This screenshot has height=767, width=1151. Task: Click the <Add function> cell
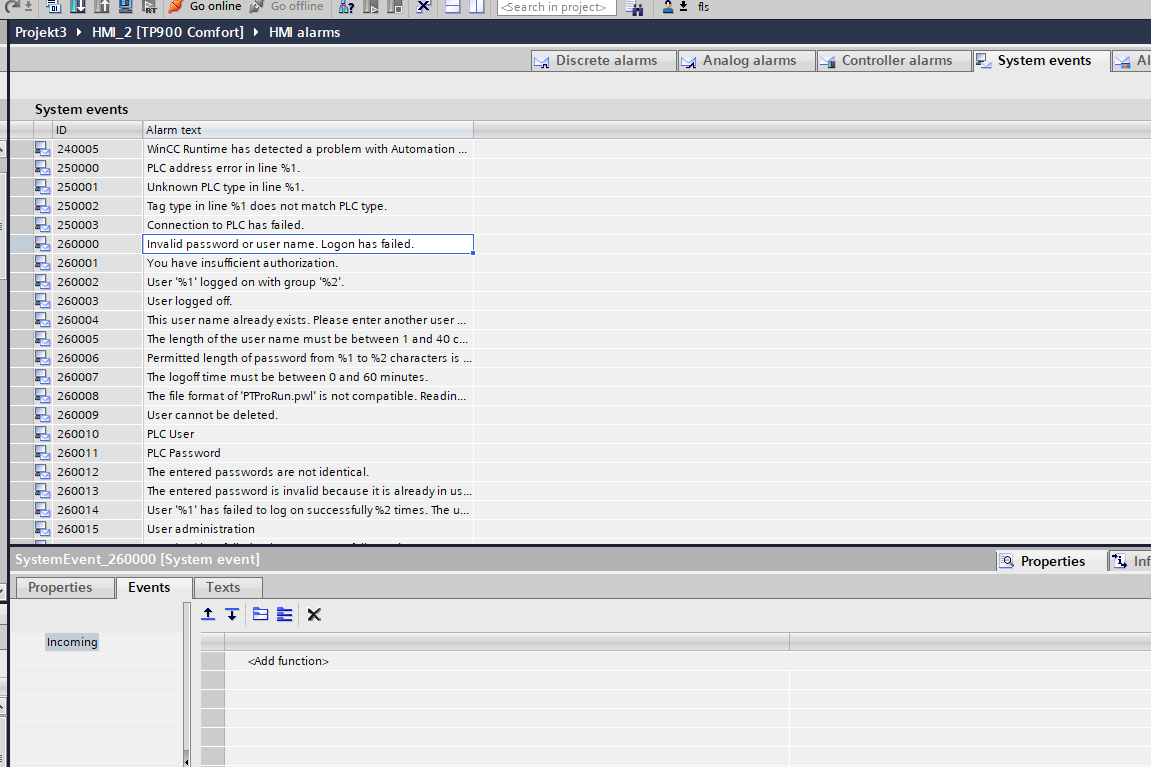[x=506, y=661]
